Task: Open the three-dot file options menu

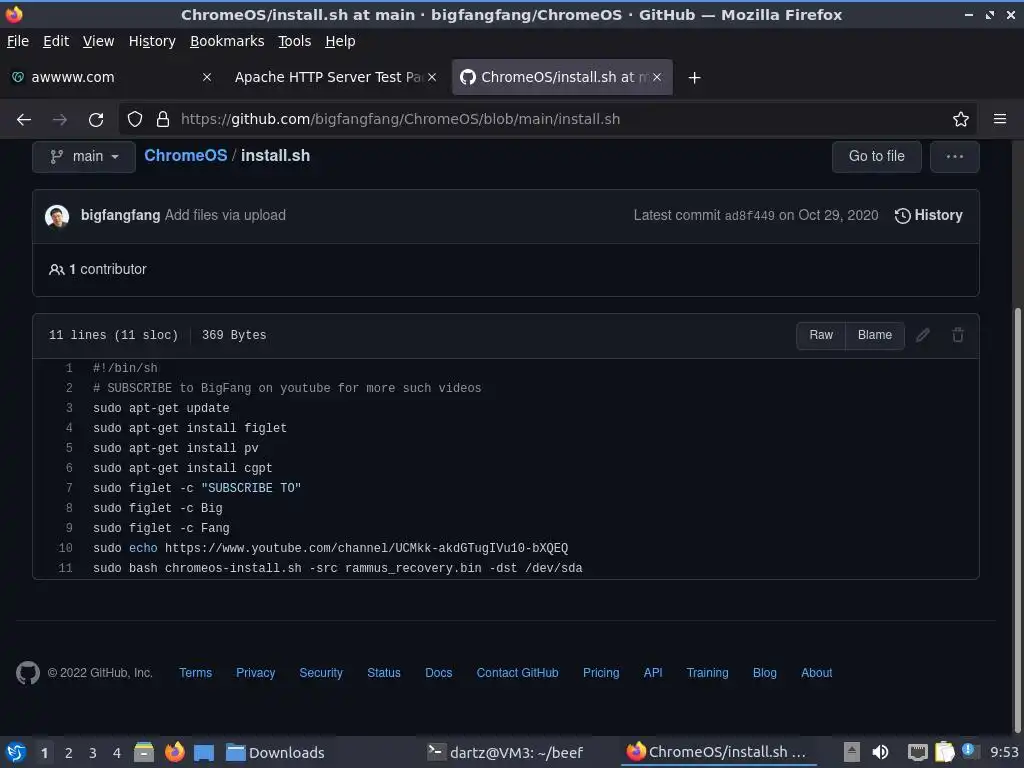Action: (955, 157)
